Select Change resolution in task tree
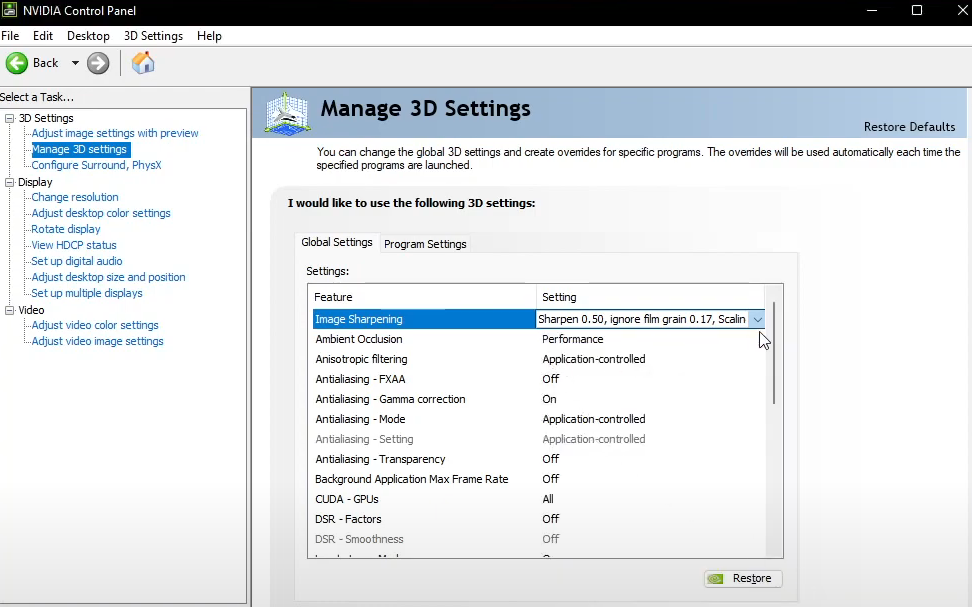Image resolution: width=972 pixels, height=607 pixels. pyautogui.click(x=75, y=197)
